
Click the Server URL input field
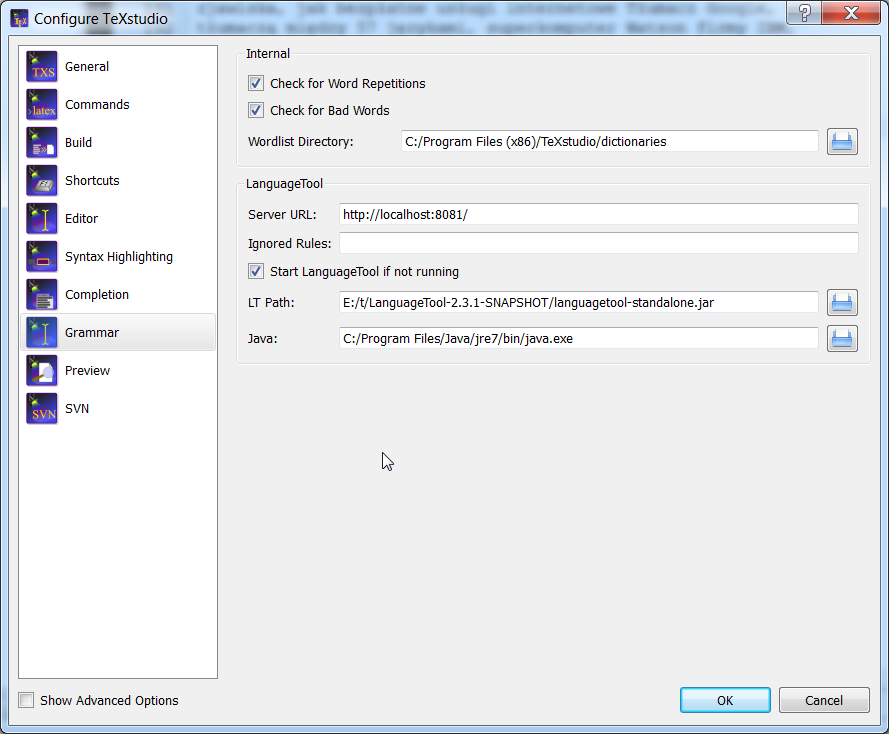(x=598, y=214)
